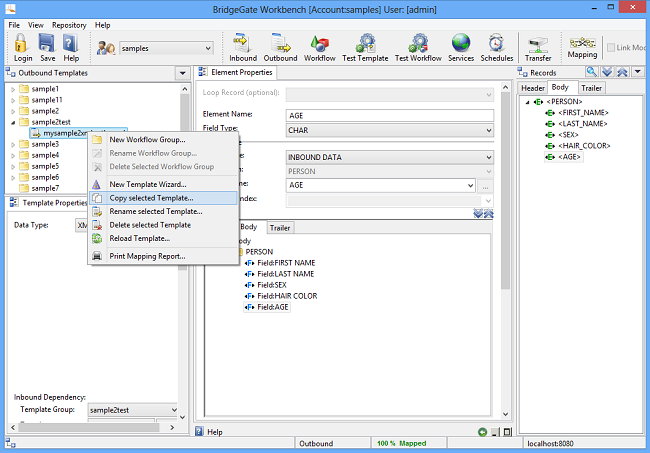
Task: Choose Print Mapping Report menu entry
Action: click(x=163, y=256)
